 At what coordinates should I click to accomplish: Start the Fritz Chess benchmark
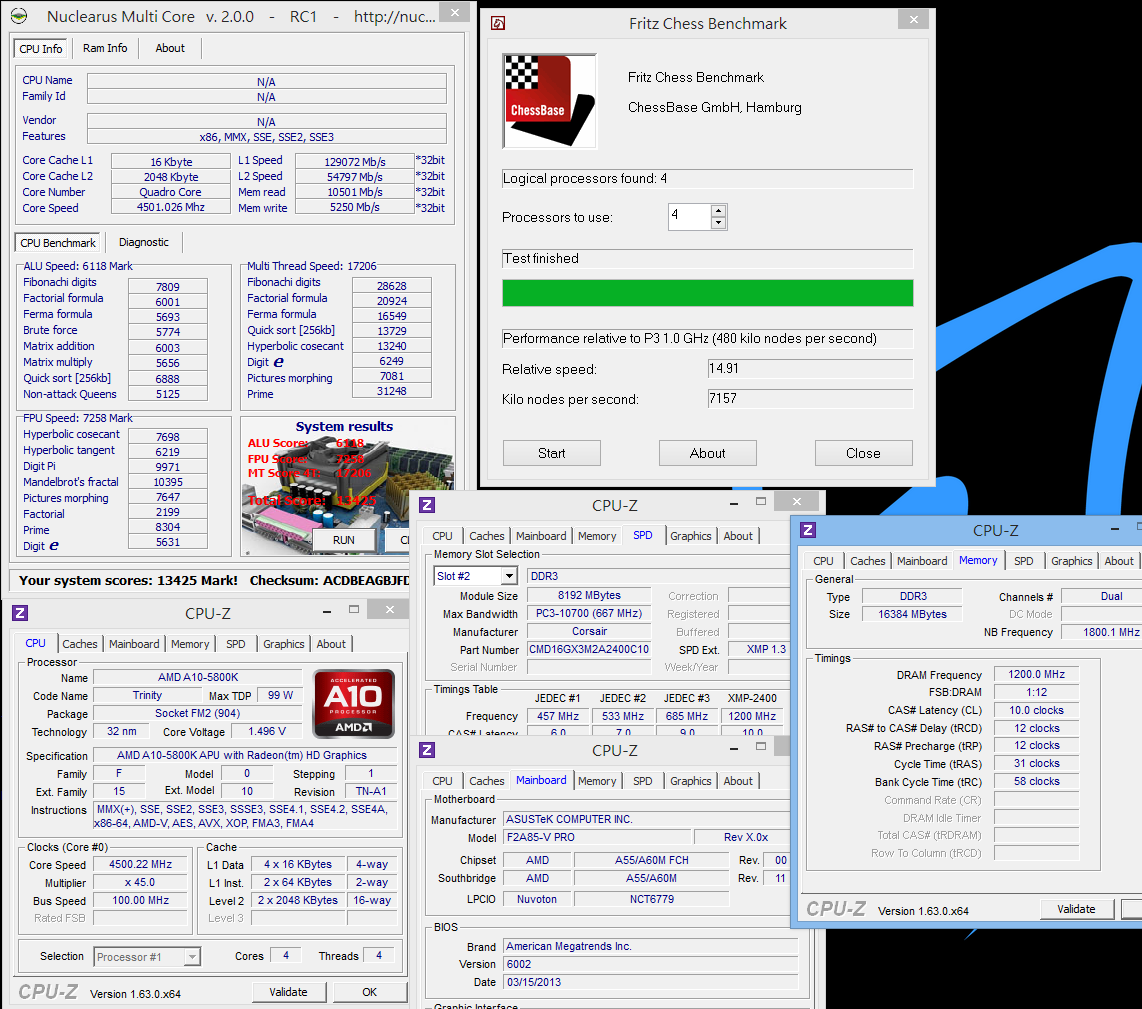point(551,453)
